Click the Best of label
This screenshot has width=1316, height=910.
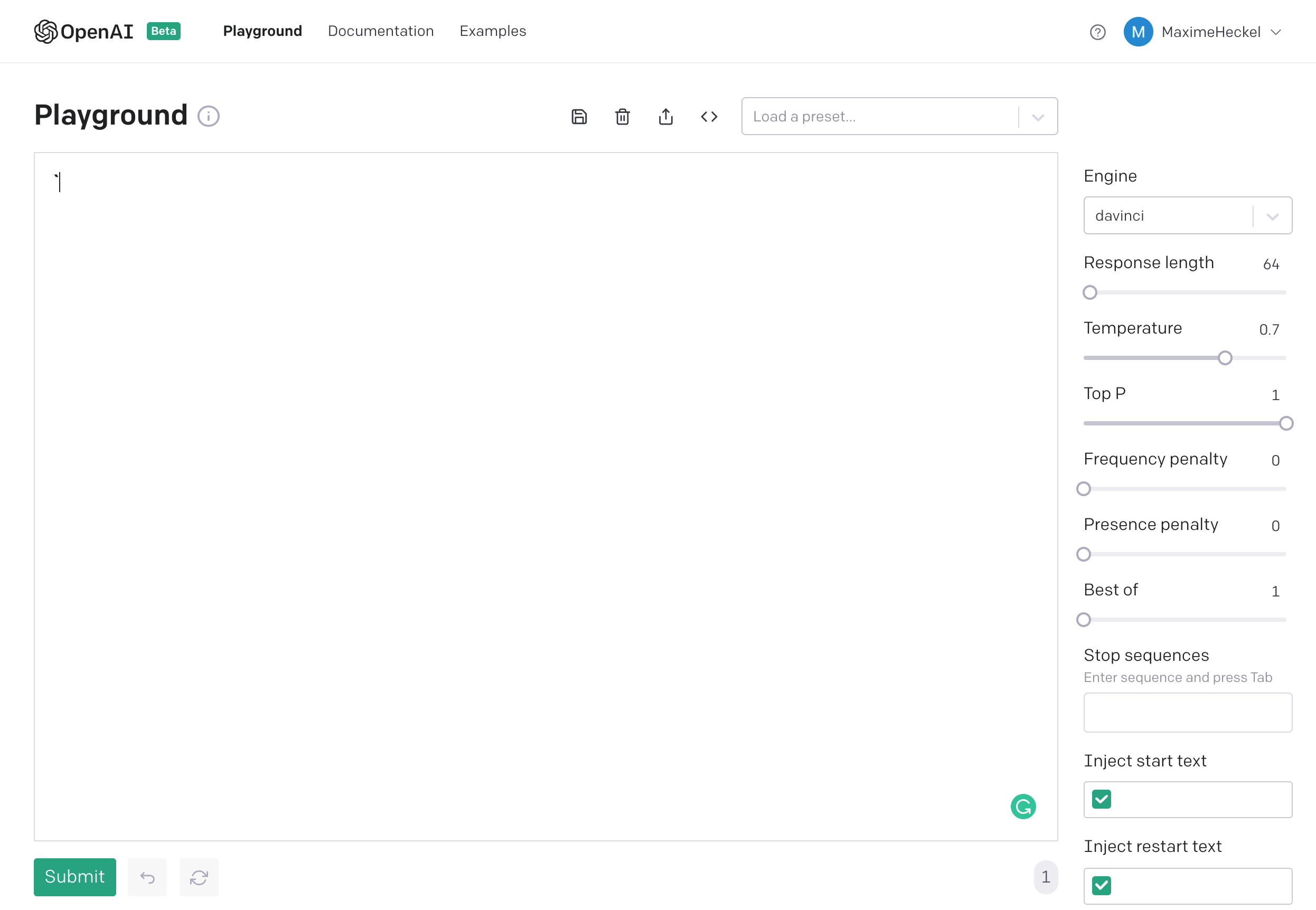coord(1111,590)
